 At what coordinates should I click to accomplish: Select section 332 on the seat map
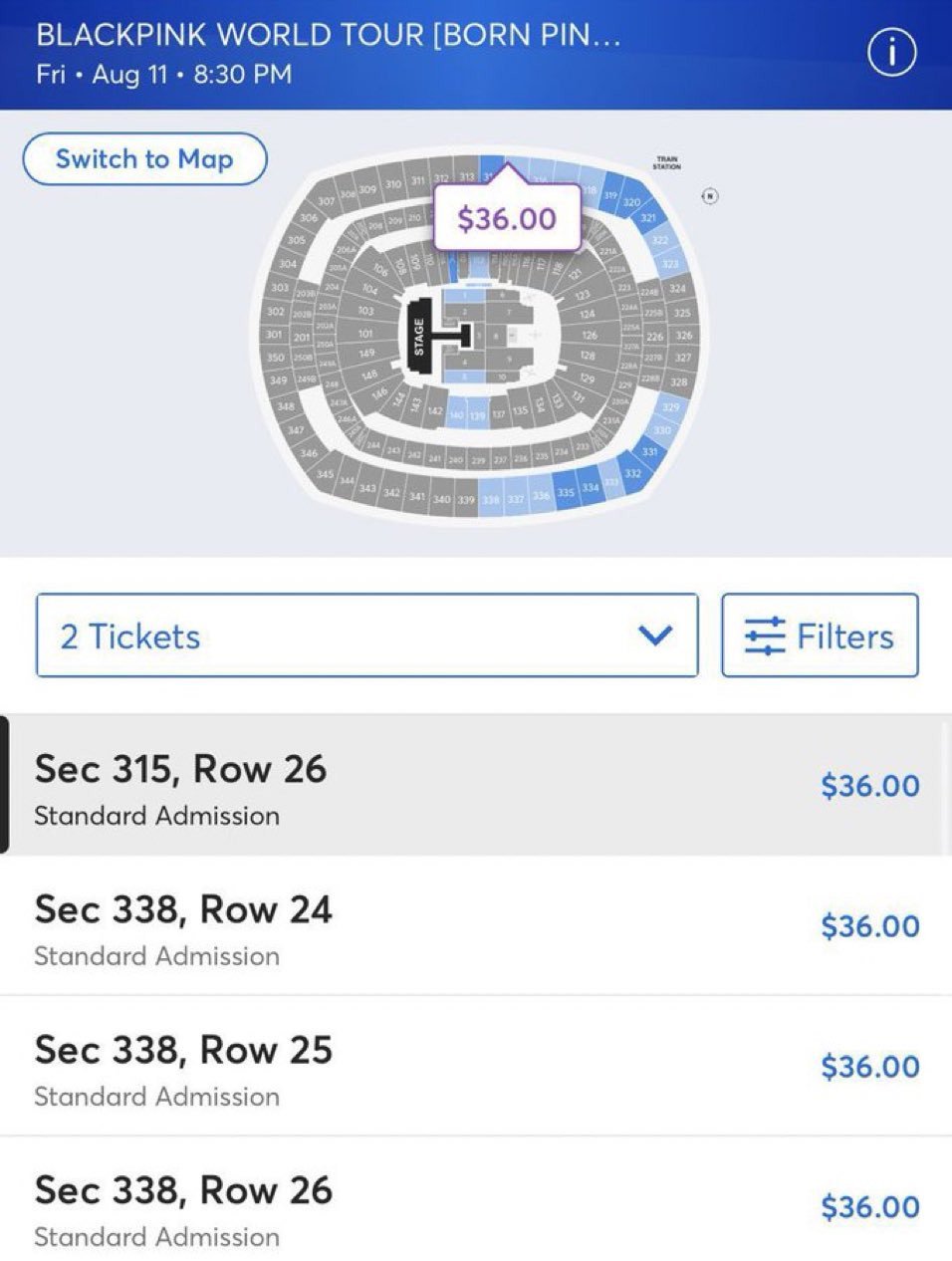(x=632, y=473)
